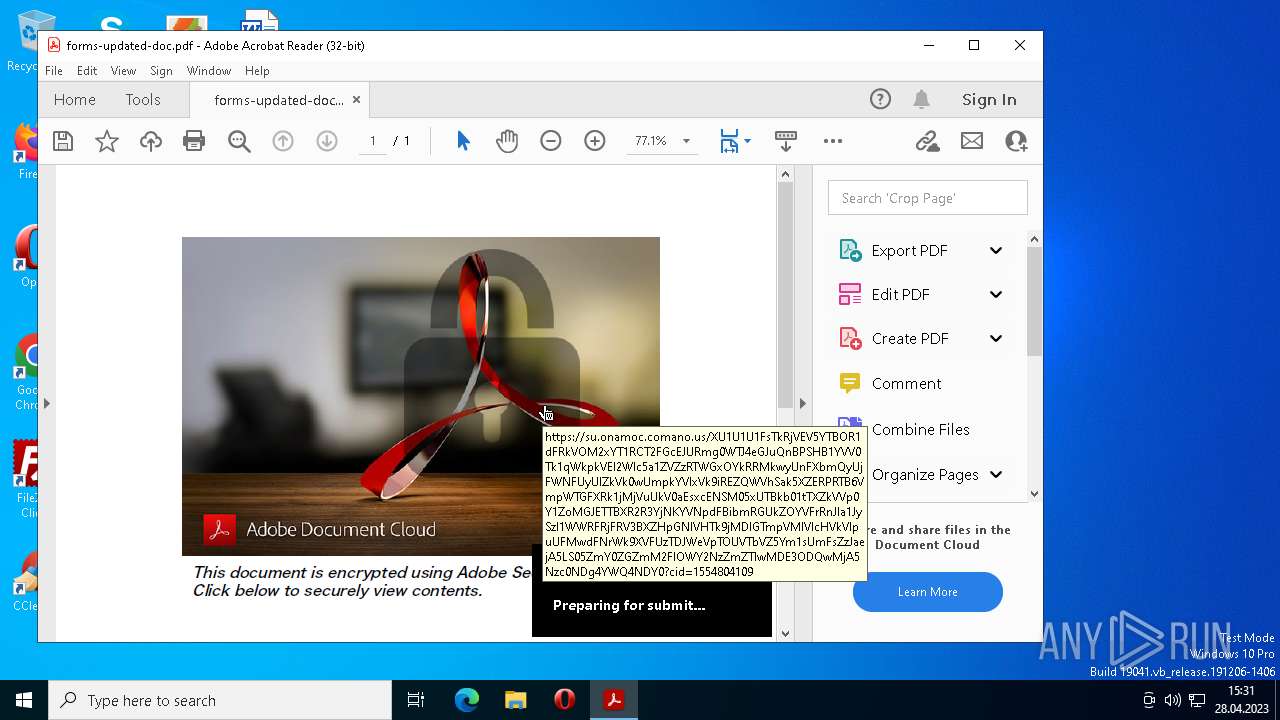Screen dimensions: 1280x720
Task: Zoom out with the minus circle icon
Action: [x=551, y=141]
